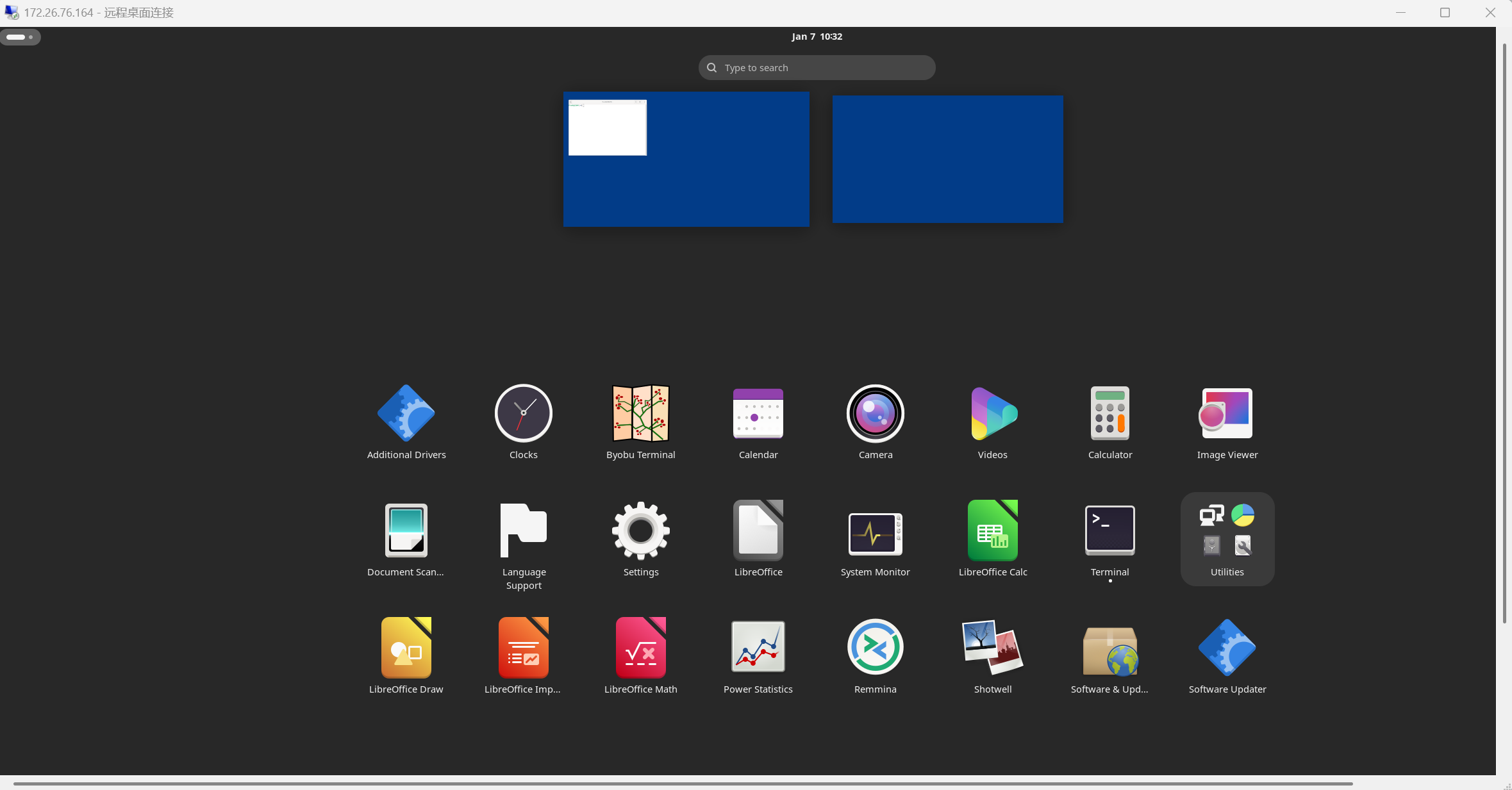This screenshot has width=1512, height=790.
Task: Open Byobu Terminal
Action: click(x=640, y=414)
